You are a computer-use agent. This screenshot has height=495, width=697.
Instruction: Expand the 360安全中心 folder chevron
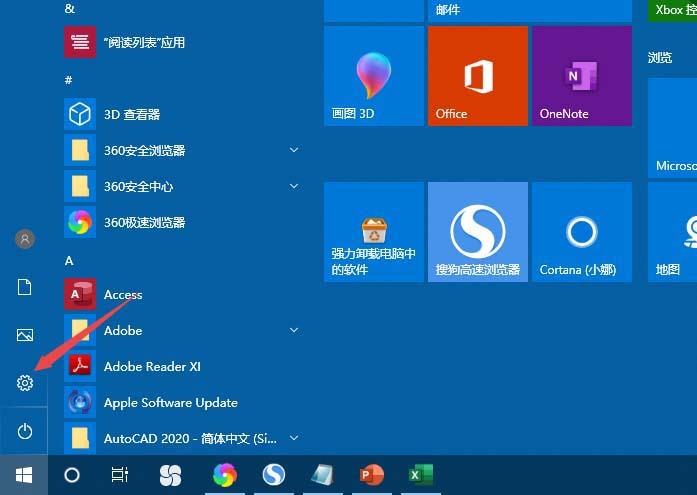[294, 186]
